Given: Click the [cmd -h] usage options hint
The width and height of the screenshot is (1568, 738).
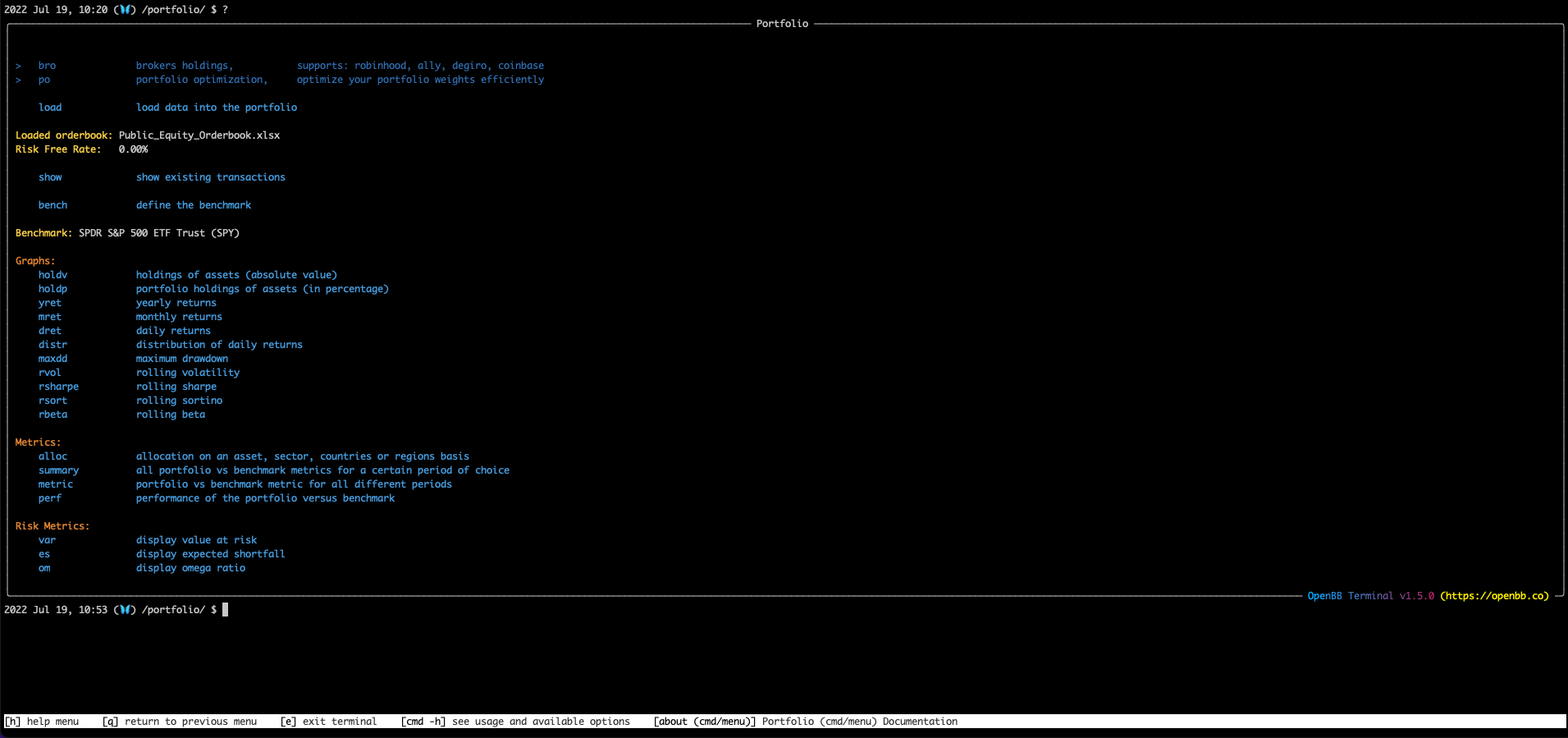Looking at the screenshot, I should [x=515, y=722].
